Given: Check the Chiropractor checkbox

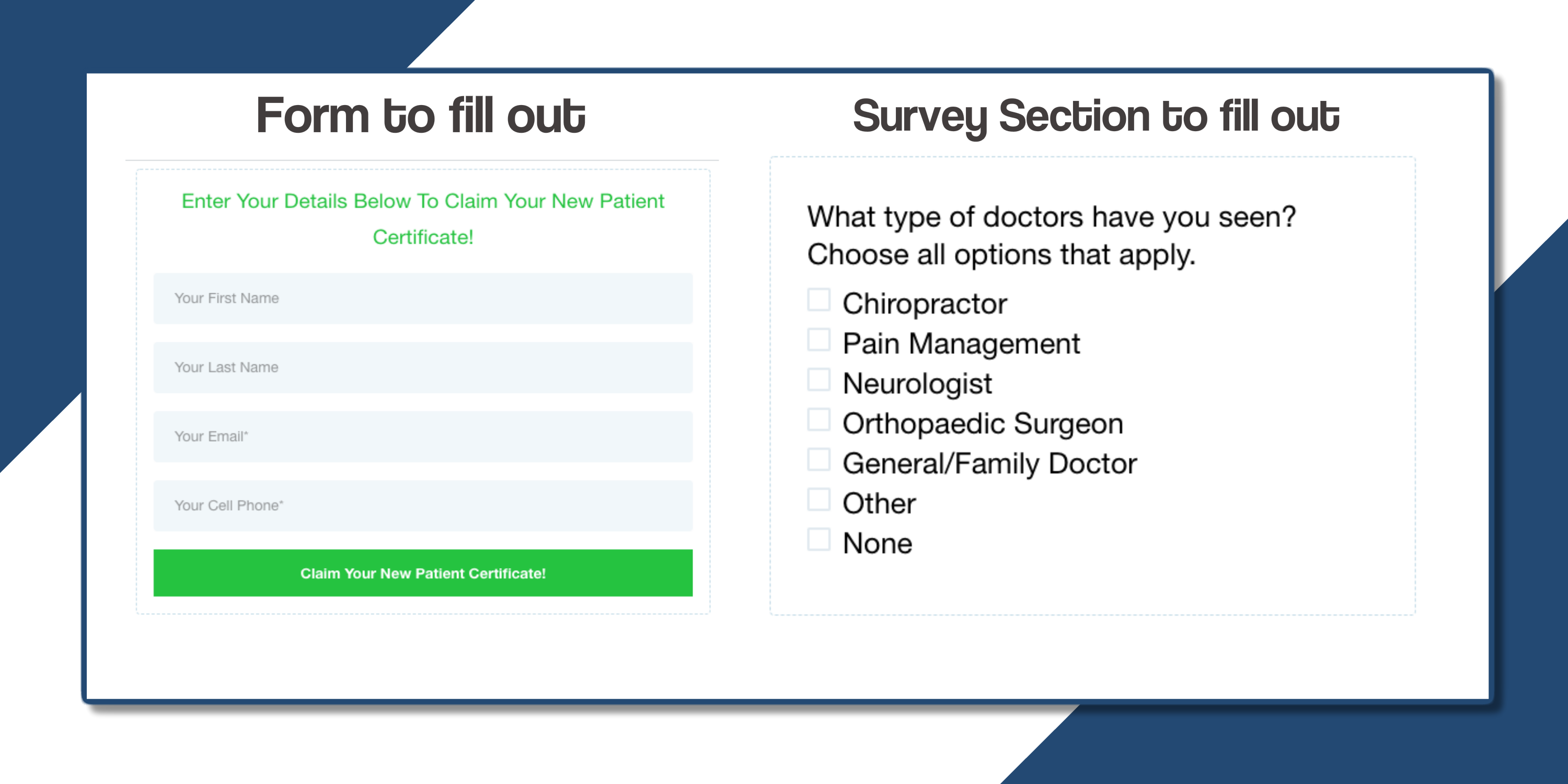Looking at the screenshot, I should [818, 300].
